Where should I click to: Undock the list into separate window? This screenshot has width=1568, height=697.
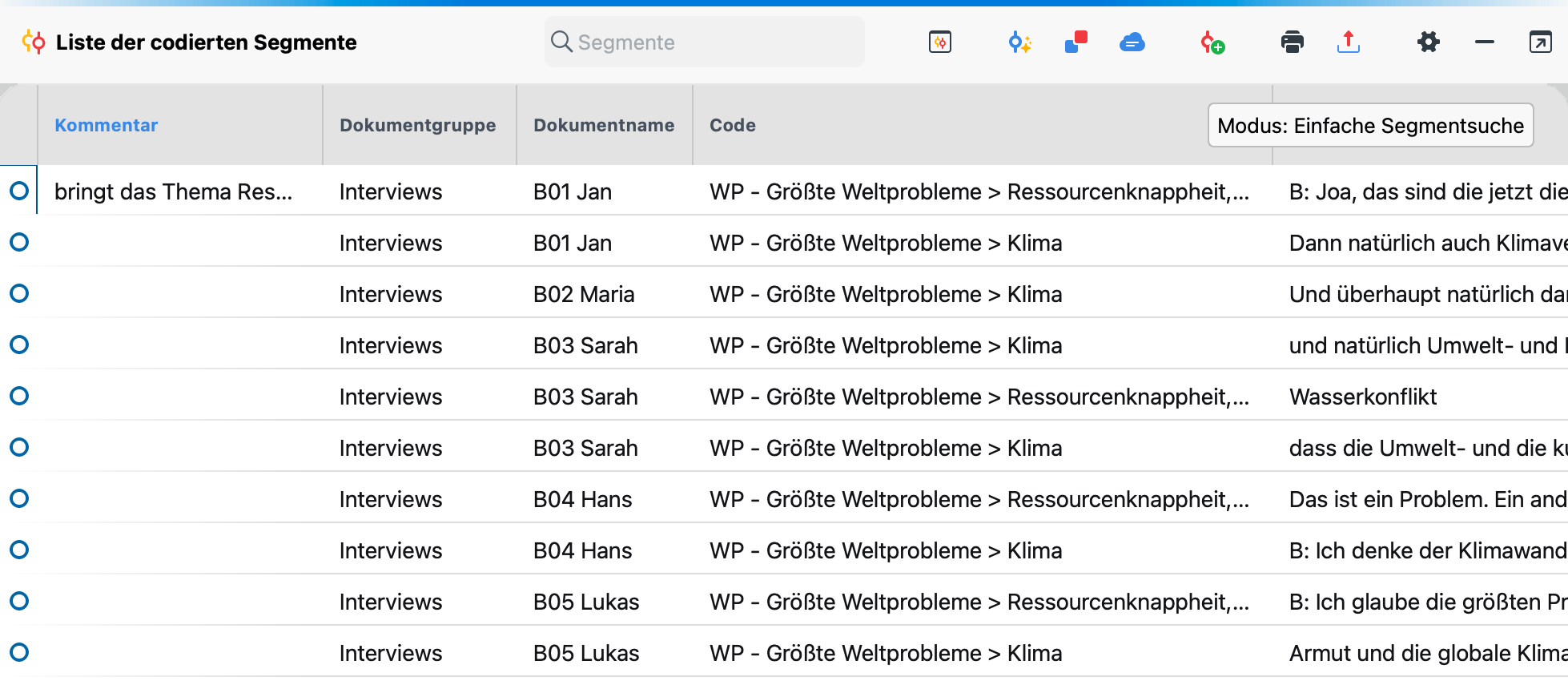coord(1540,42)
